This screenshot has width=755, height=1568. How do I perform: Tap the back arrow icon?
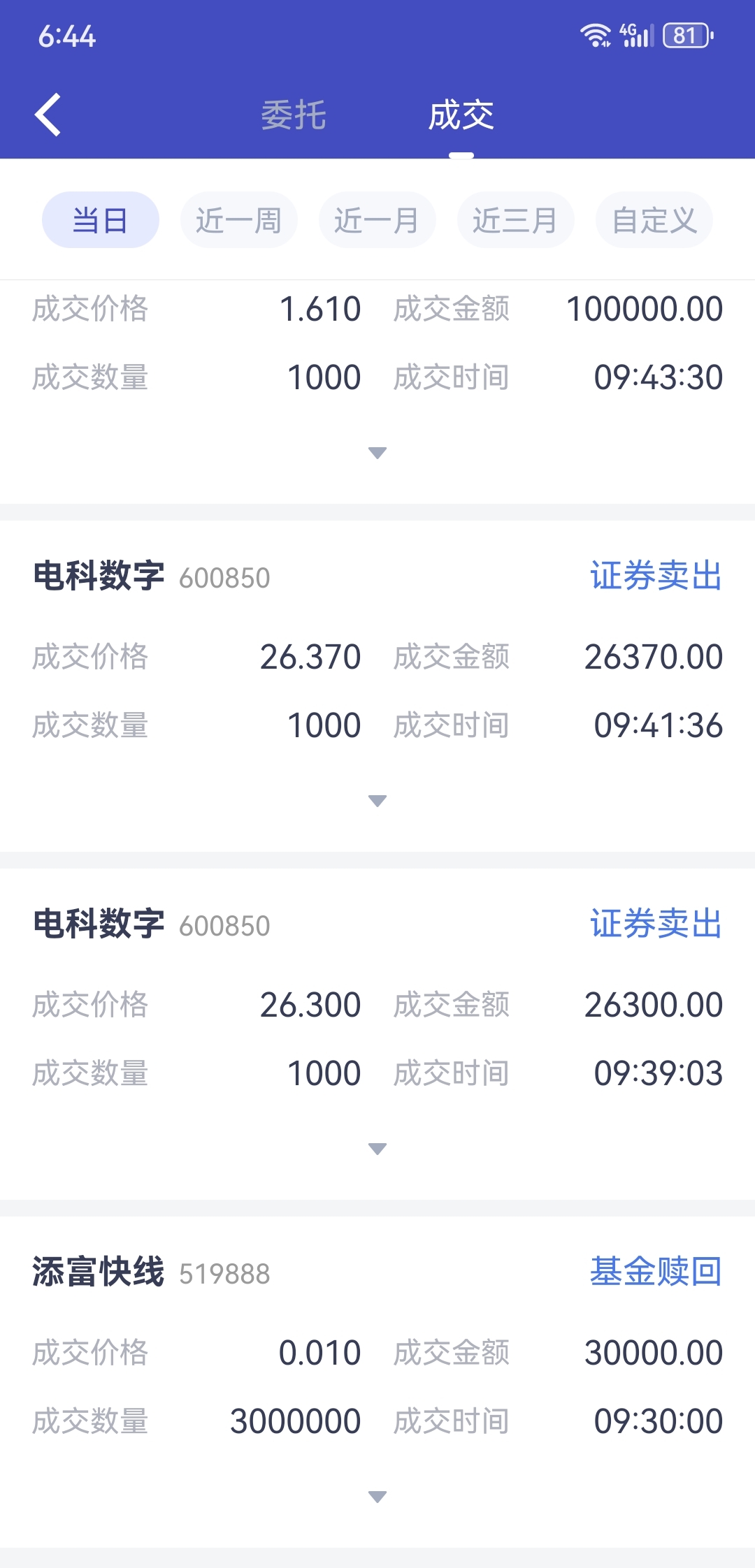48,115
